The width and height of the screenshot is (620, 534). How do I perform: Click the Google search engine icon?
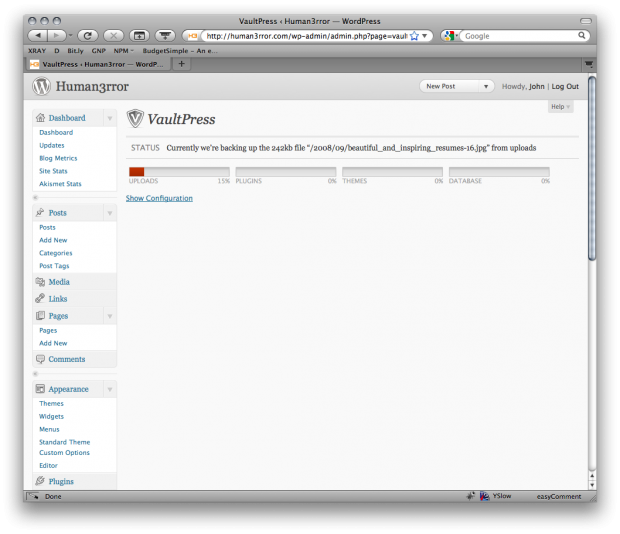click(x=449, y=36)
